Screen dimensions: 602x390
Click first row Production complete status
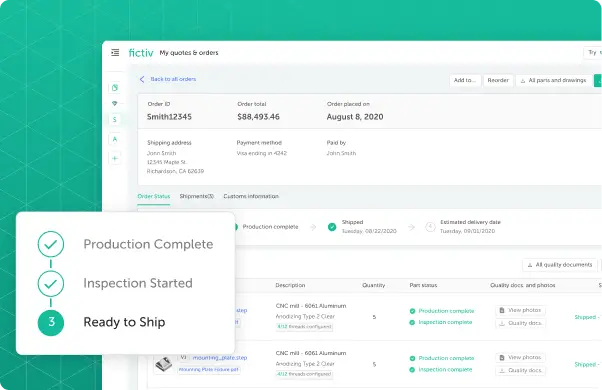tap(442, 311)
